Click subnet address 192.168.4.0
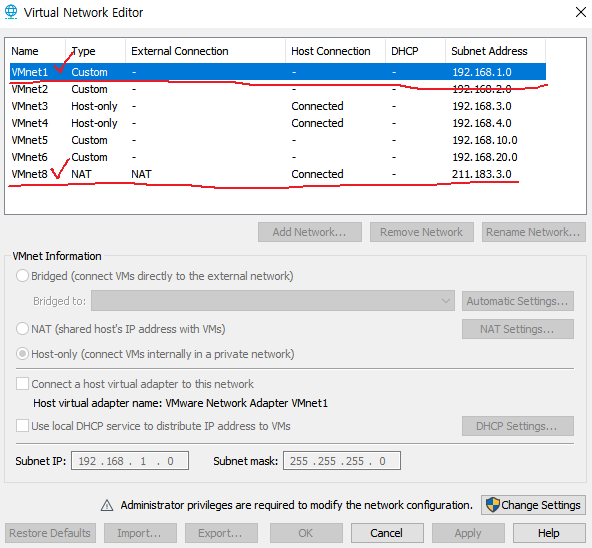 (x=482, y=123)
